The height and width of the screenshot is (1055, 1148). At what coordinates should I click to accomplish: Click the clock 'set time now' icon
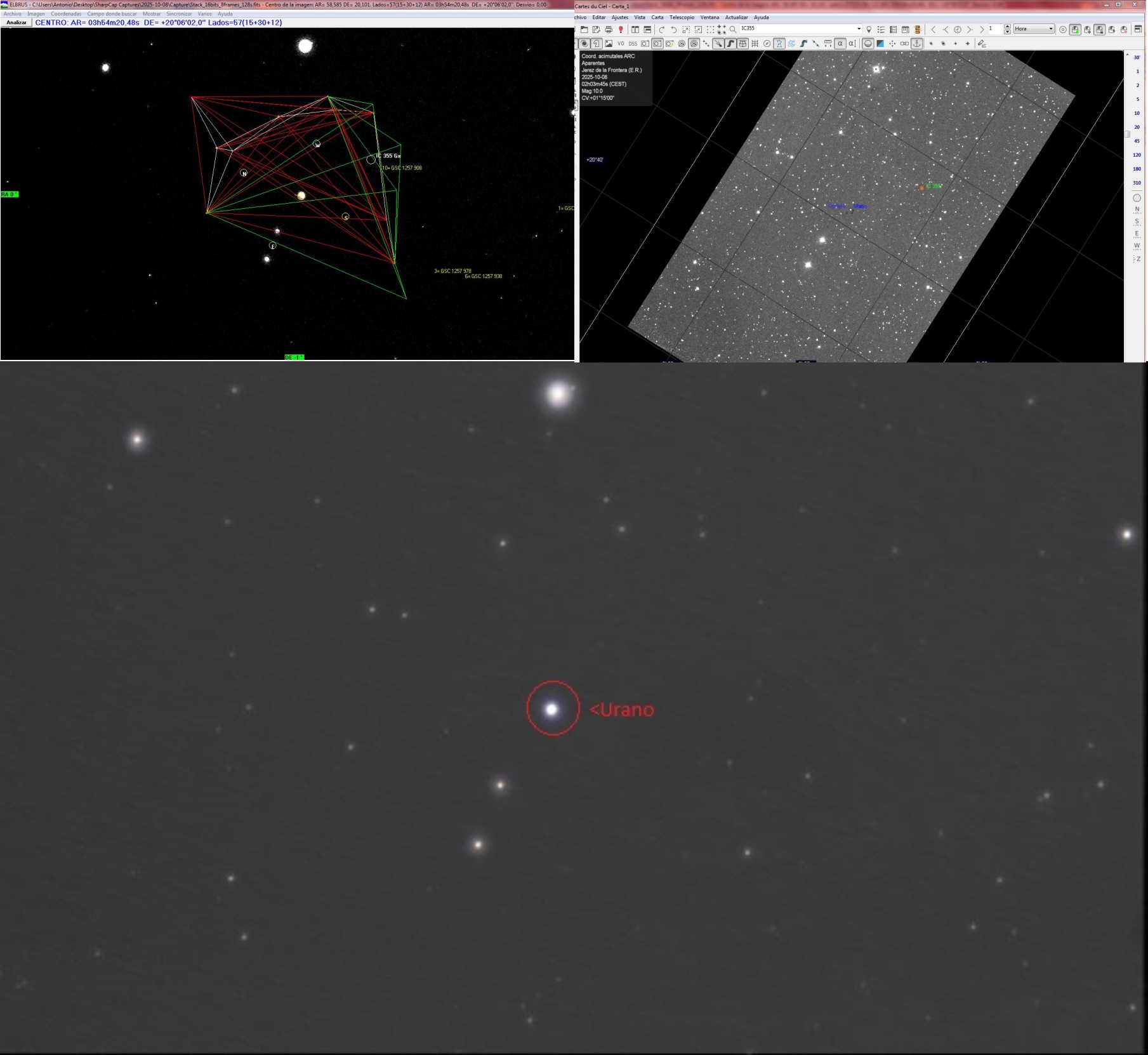[x=958, y=29]
